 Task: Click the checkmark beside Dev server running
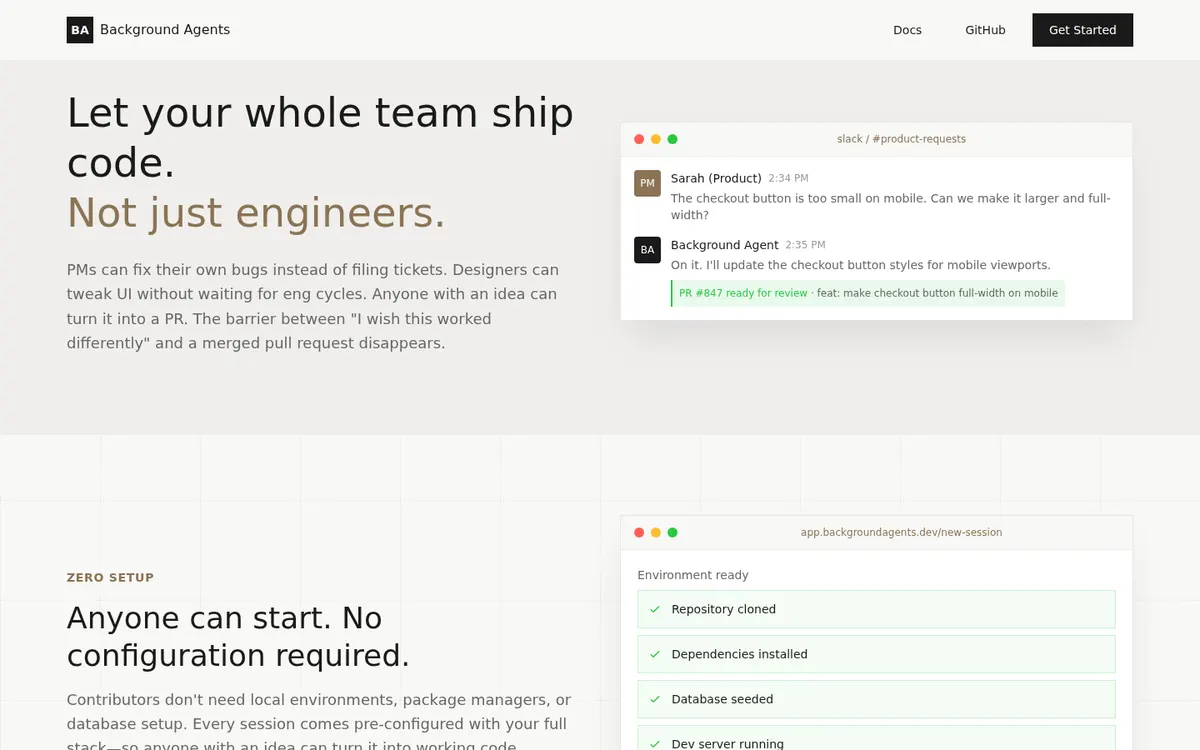coord(655,744)
